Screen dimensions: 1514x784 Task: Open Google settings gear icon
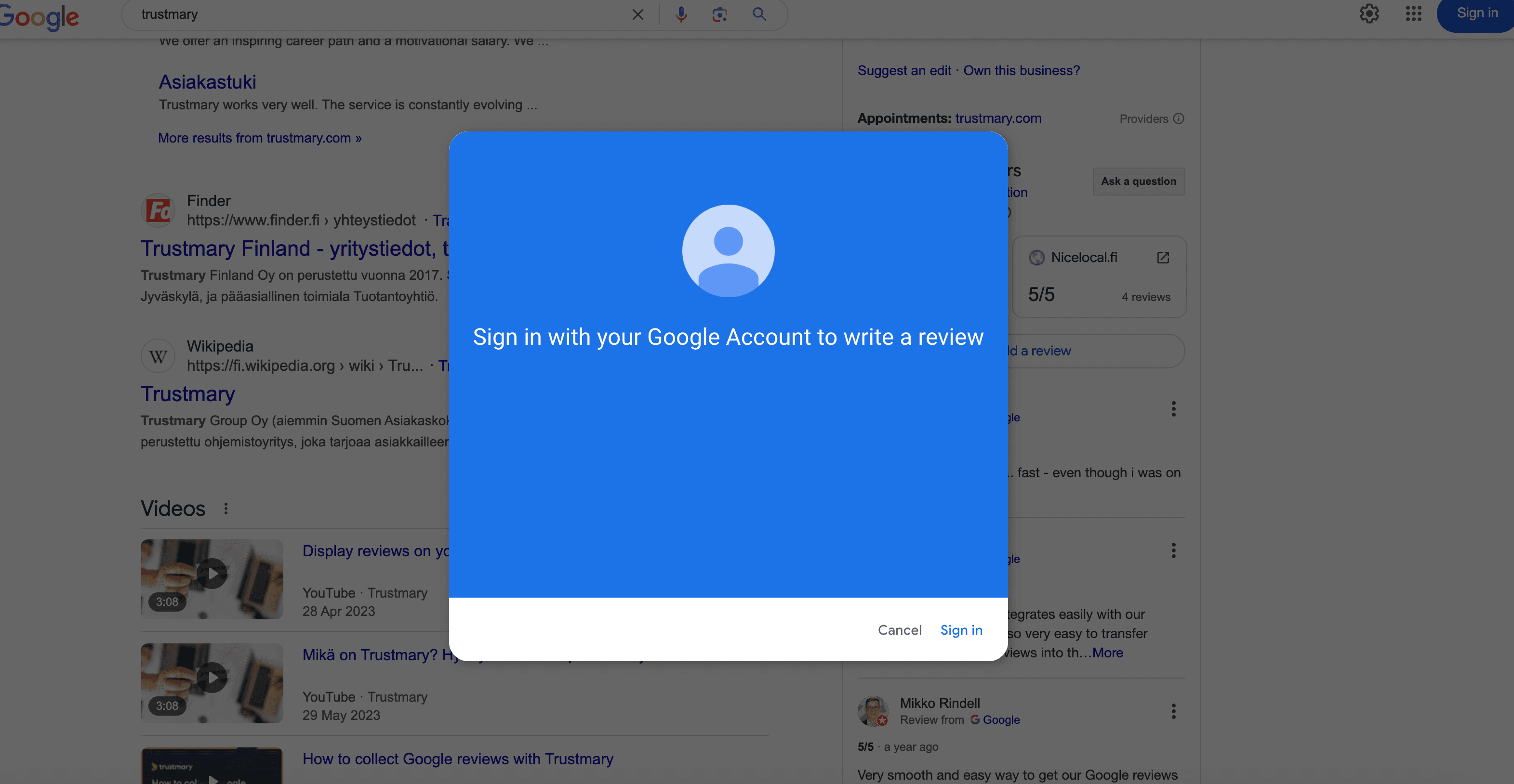[x=1369, y=13]
